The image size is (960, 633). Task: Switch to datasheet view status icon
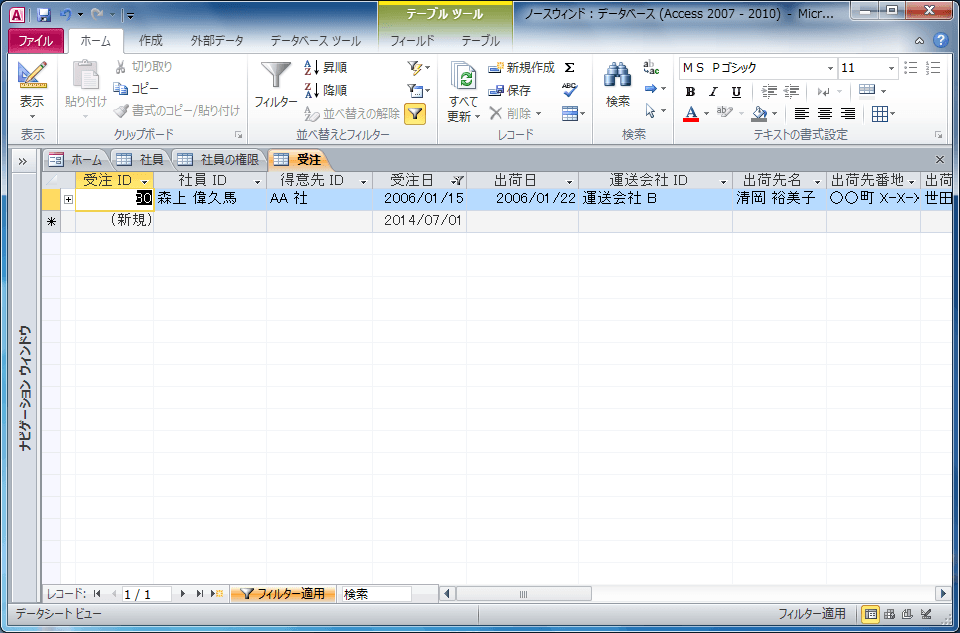871,613
